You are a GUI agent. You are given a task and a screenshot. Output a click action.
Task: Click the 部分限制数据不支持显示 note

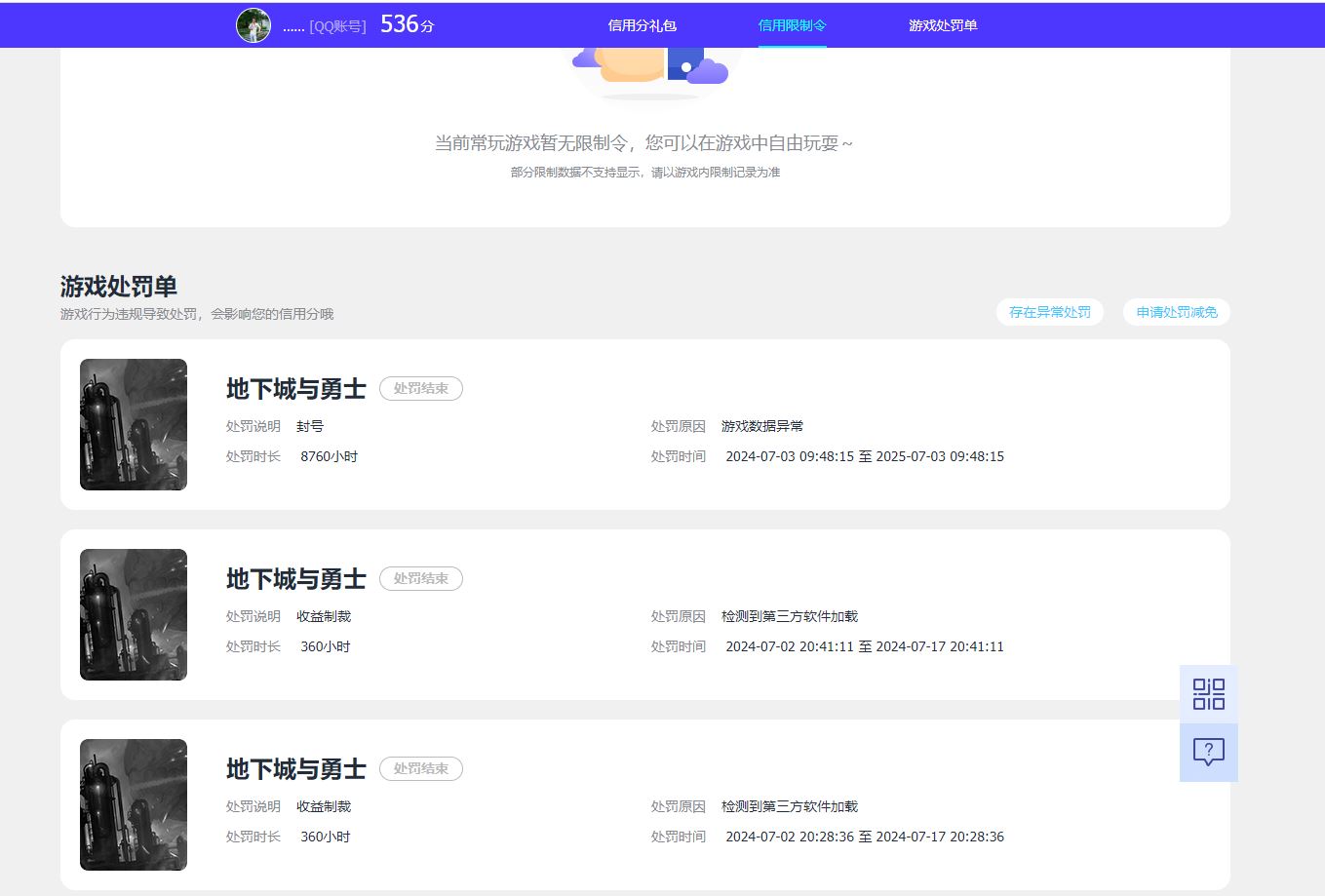(645, 172)
